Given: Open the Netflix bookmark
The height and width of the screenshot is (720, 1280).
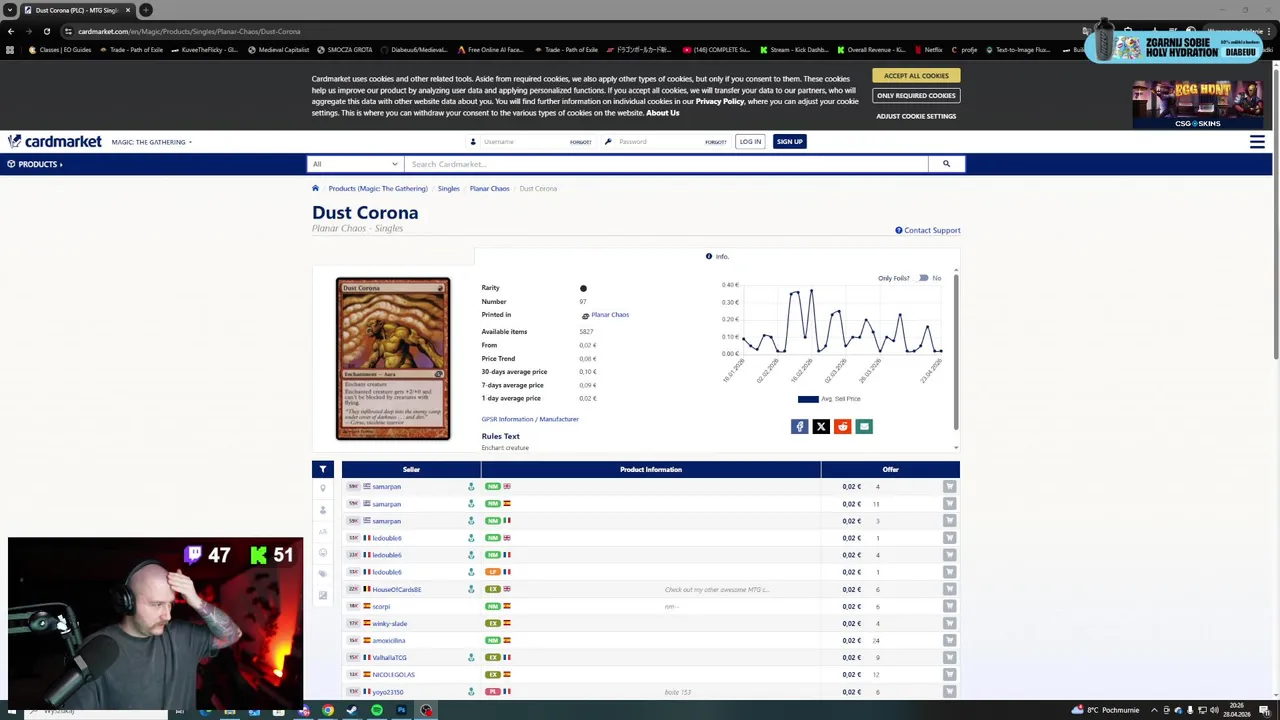Looking at the screenshot, I should pyautogui.click(x=928, y=50).
